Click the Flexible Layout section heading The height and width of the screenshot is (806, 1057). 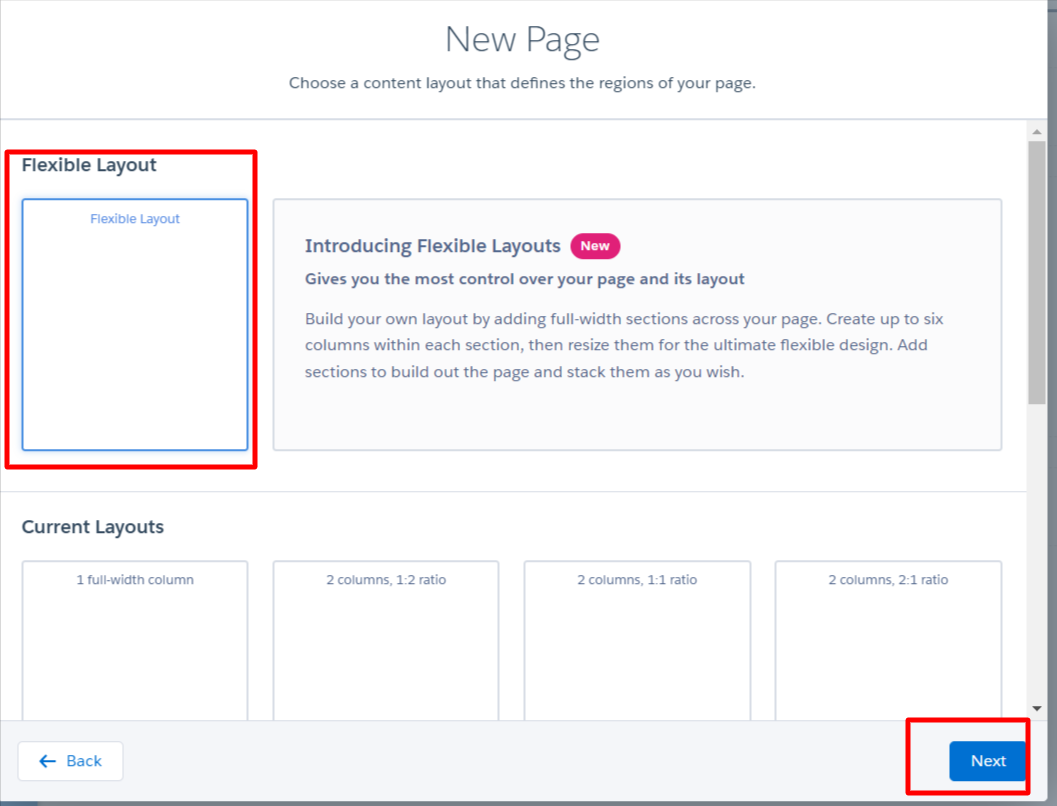(x=89, y=165)
